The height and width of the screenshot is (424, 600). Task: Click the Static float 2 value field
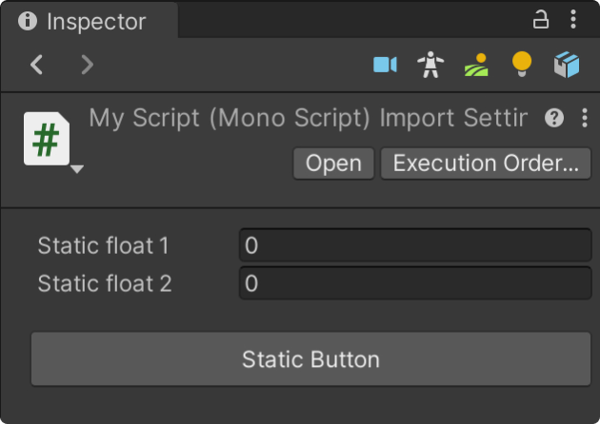pos(415,283)
